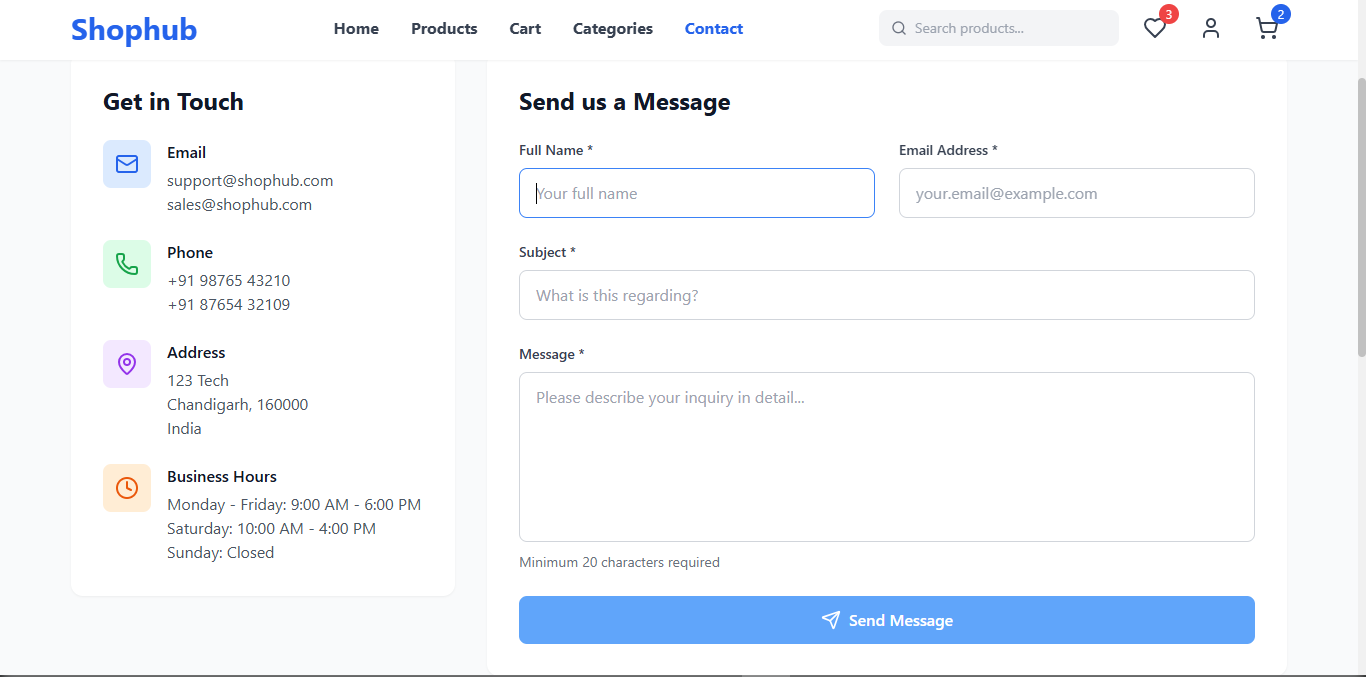Click the search magnifier icon
Screen dimensions: 1366x677
click(x=899, y=29)
